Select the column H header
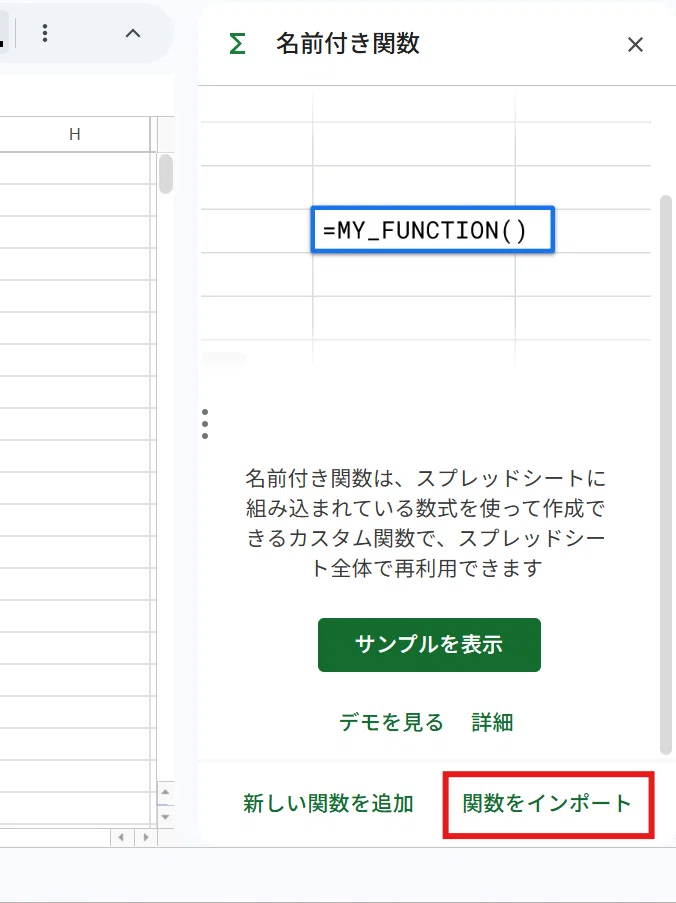This screenshot has height=903, width=676. coord(75,134)
